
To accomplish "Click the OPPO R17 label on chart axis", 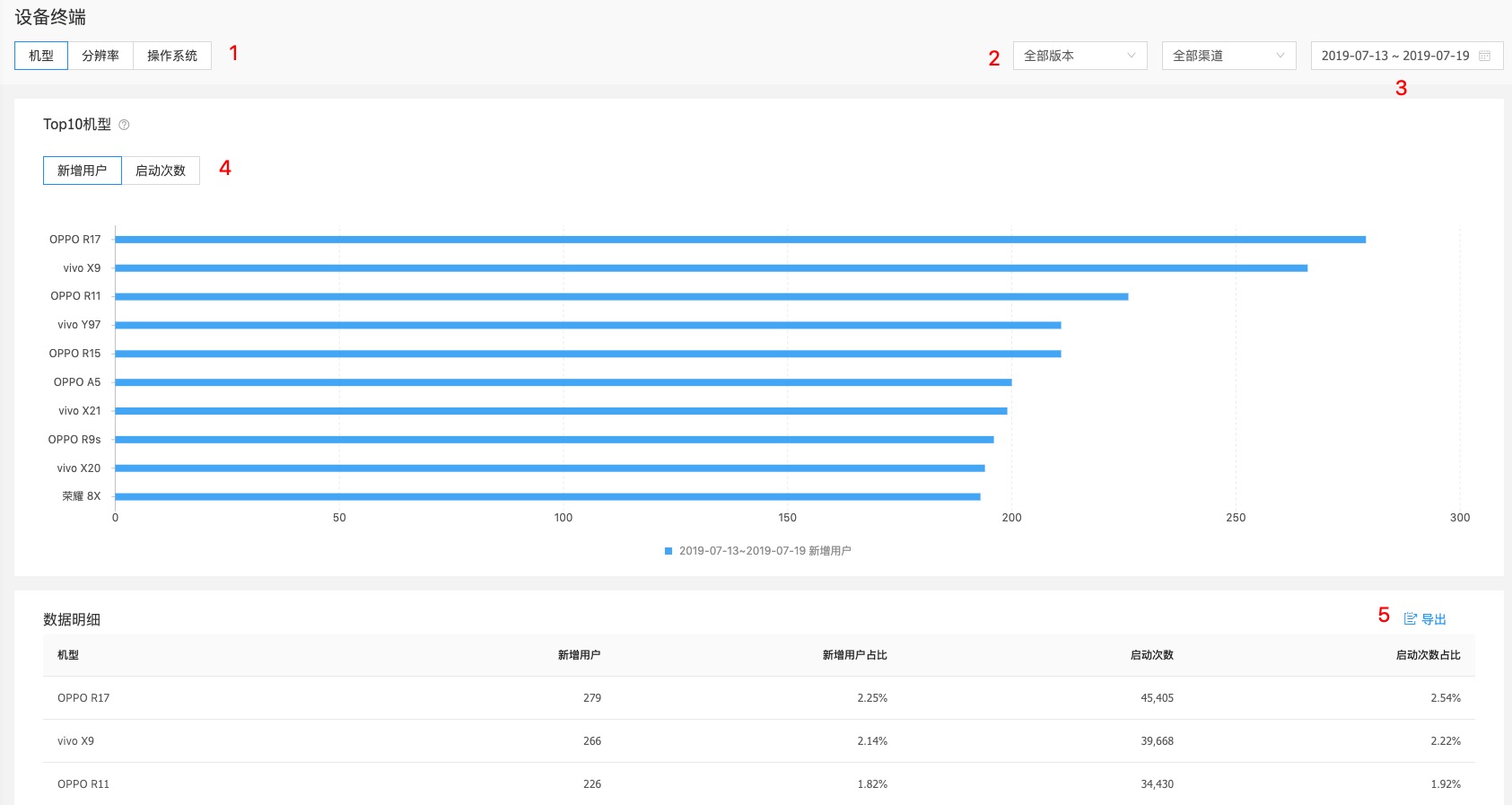I will 75,240.
